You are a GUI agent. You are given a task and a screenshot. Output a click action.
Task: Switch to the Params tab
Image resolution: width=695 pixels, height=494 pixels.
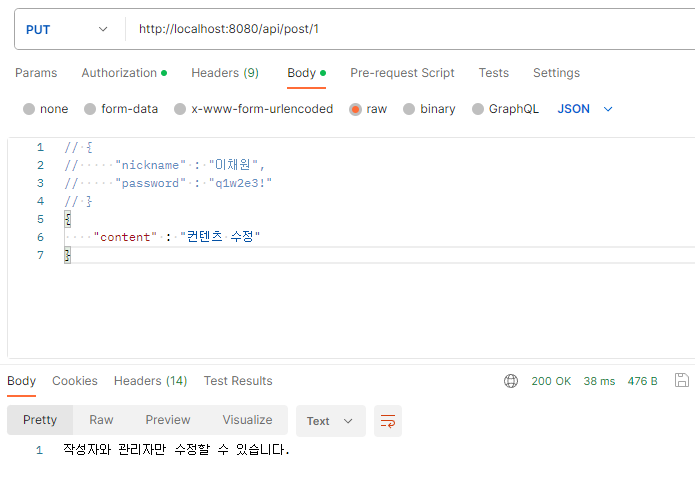36,73
